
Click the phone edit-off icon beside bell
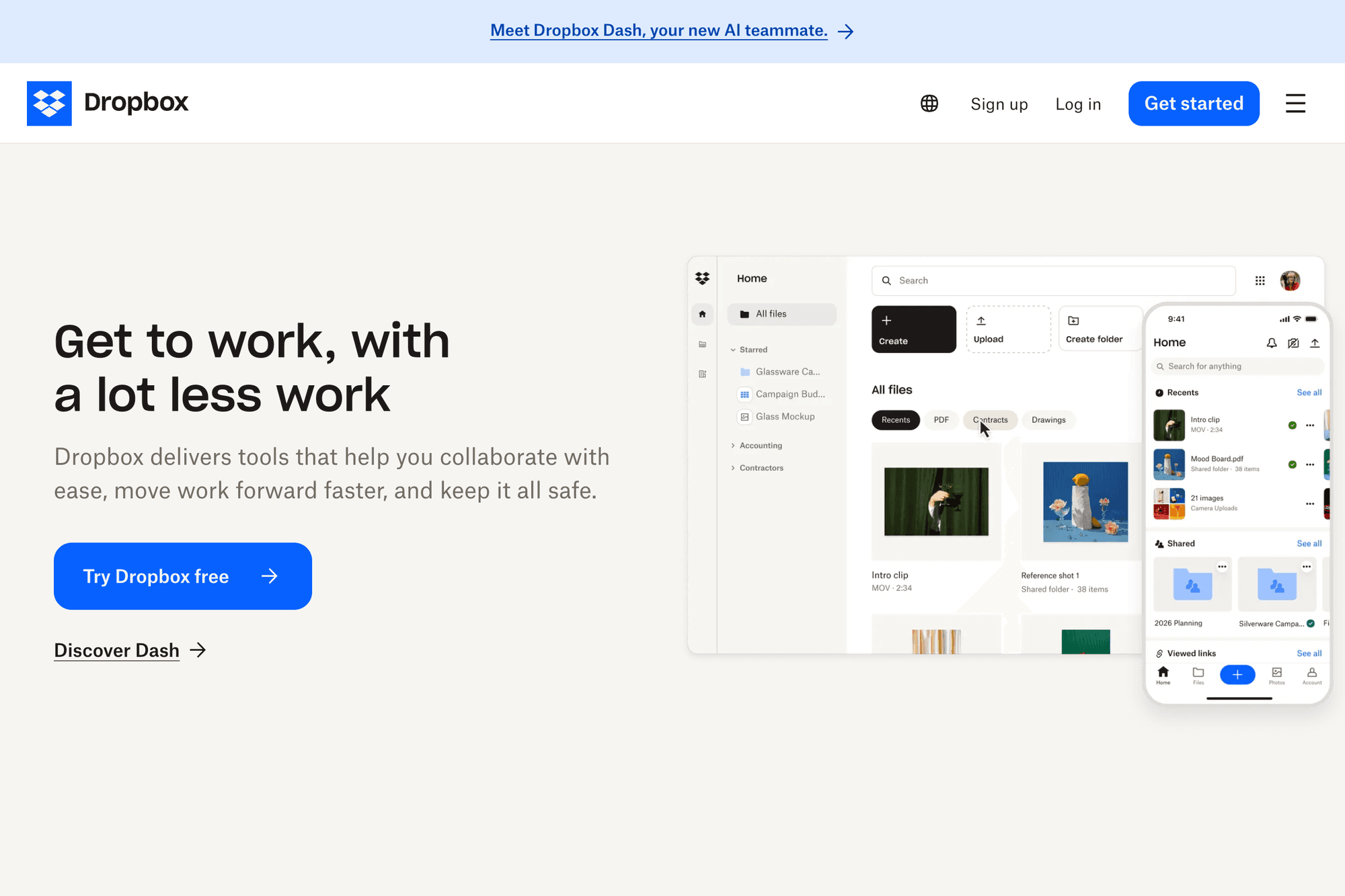click(1293, 343)
